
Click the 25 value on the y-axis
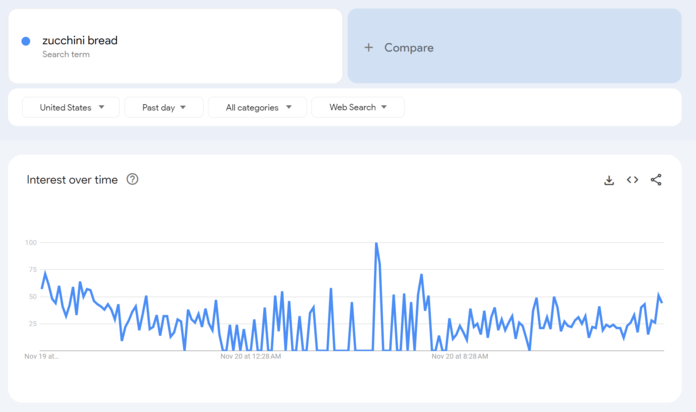pyautogui.click(x=31, y=324)
